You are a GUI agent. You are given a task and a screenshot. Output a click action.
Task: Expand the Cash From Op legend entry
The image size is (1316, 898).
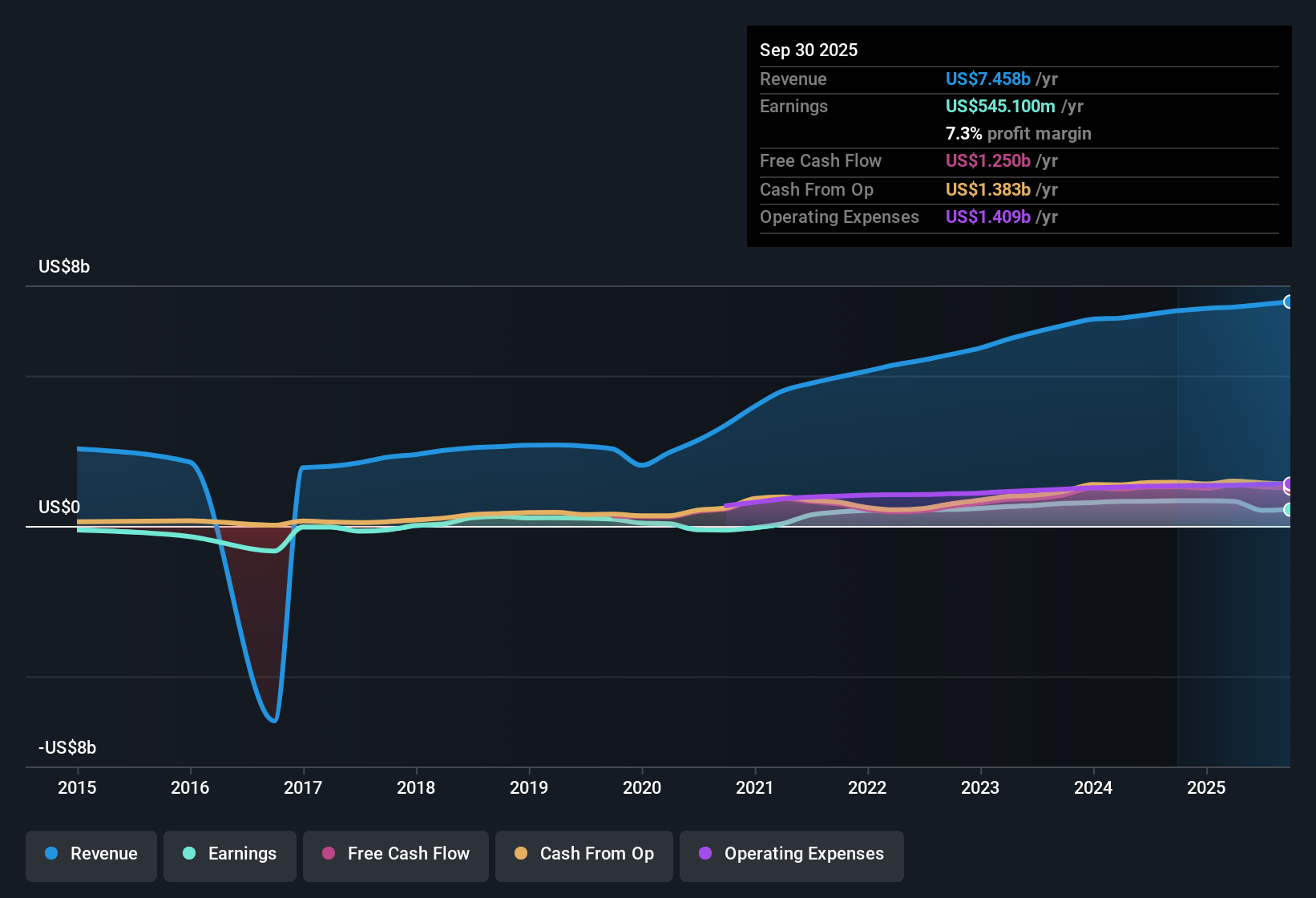(583, 854)
